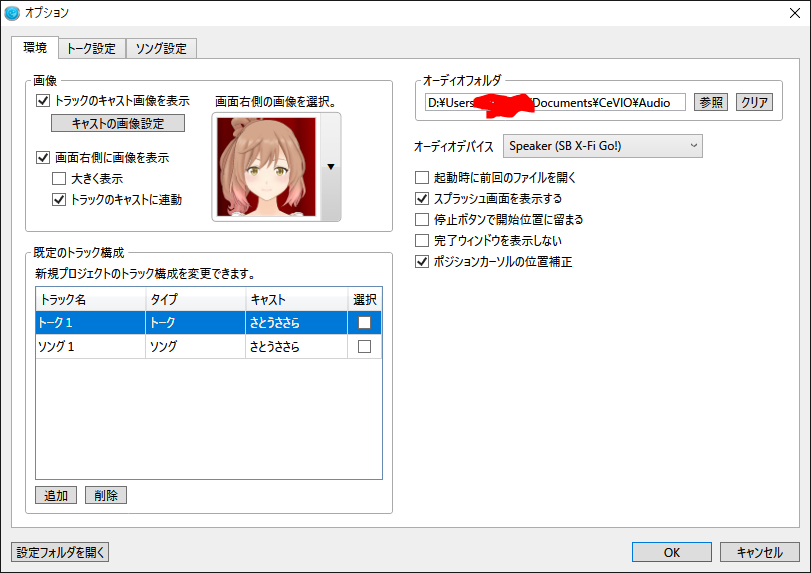Screen dimensions: 811x573
Task: Enable 起動時に前回のファイルを開く option
Action: coord(422,178)
